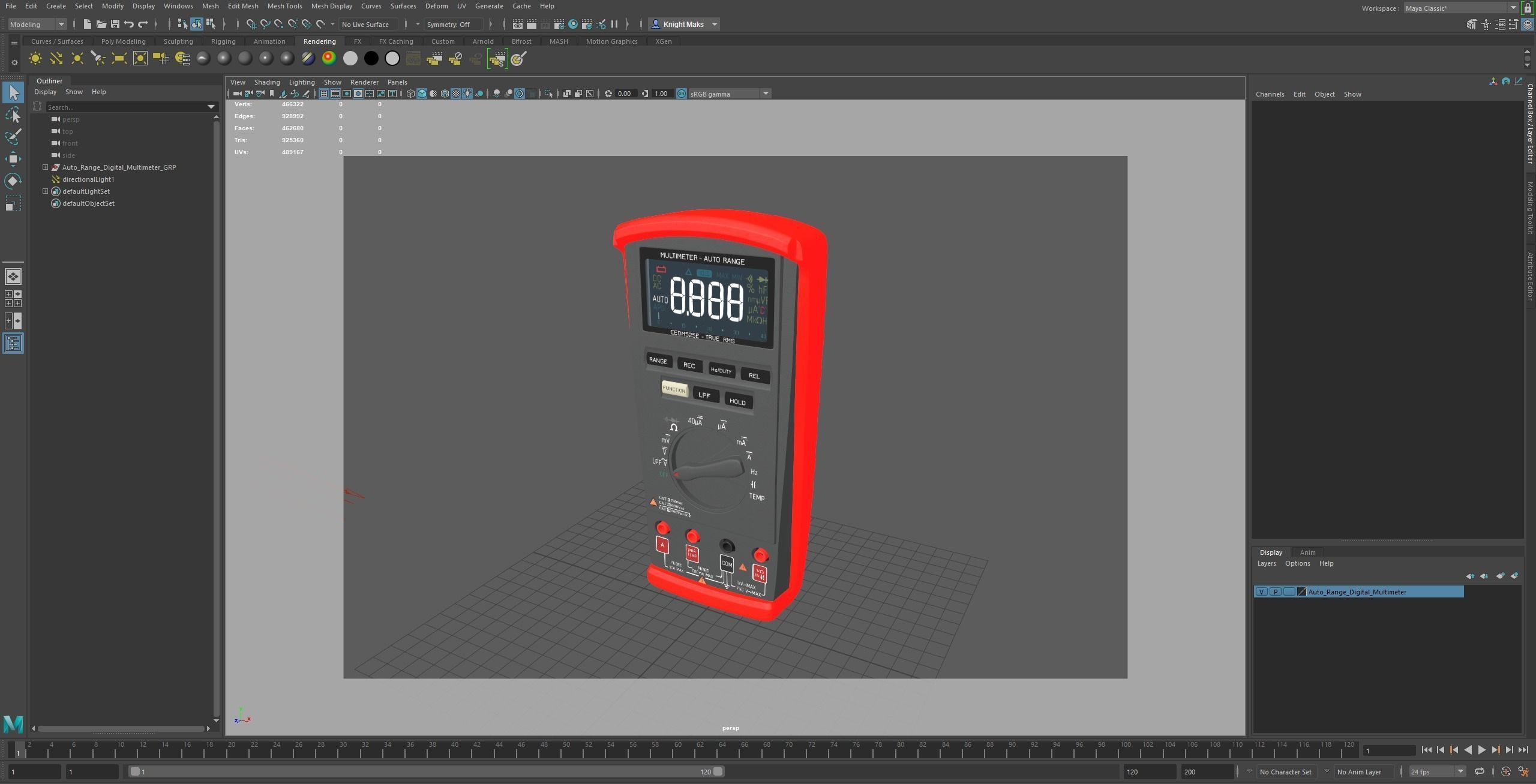Expand Auto_Range_Digital_Multimeter_GRP in Outliner
This screenshot has height=784, width=1536.
pyautogui.click(x=45, y=167)
